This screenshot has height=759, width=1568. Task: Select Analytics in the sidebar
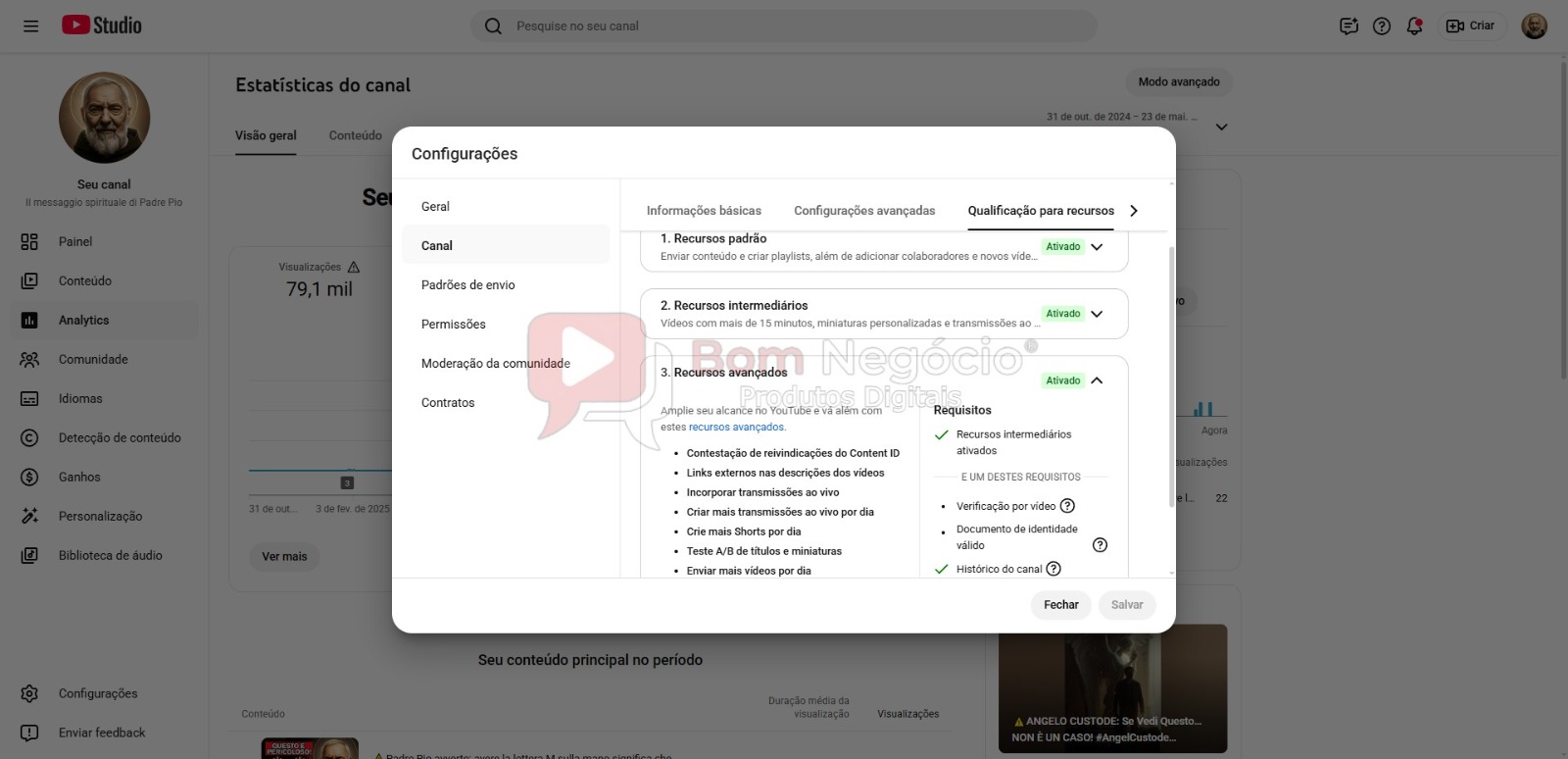[x=104, y=321]
